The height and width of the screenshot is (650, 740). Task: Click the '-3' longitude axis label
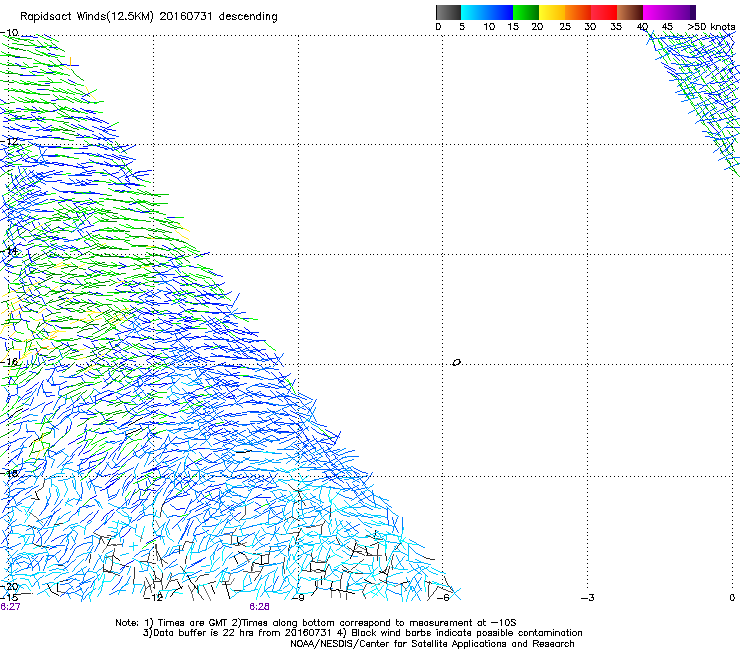588,598
